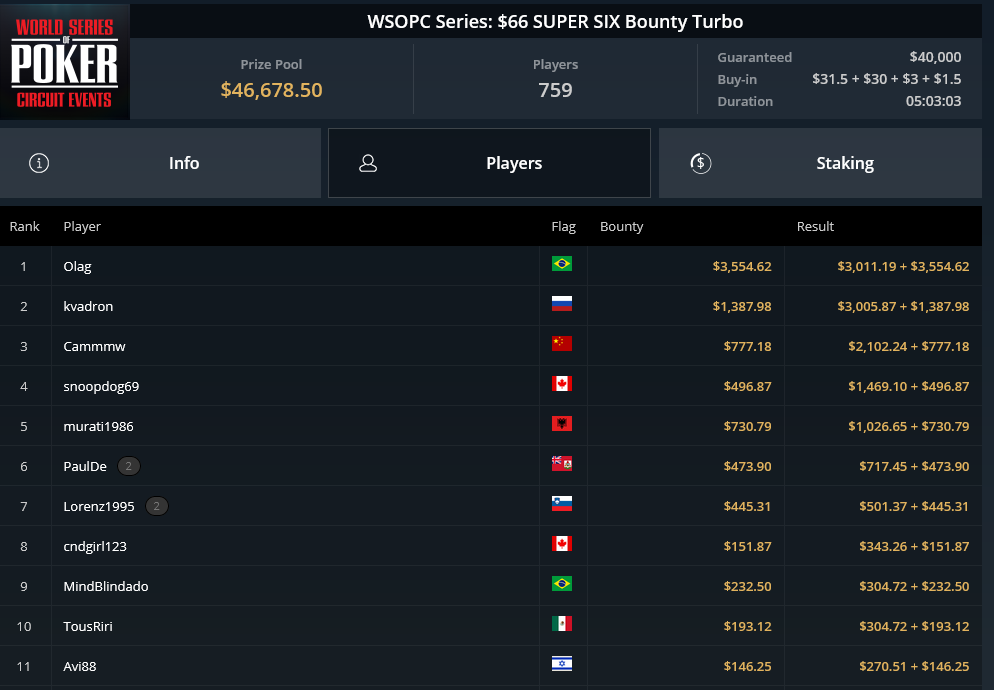Click the World Series of Poker logo
994x690 pixels.
click(x=65, y=62)
